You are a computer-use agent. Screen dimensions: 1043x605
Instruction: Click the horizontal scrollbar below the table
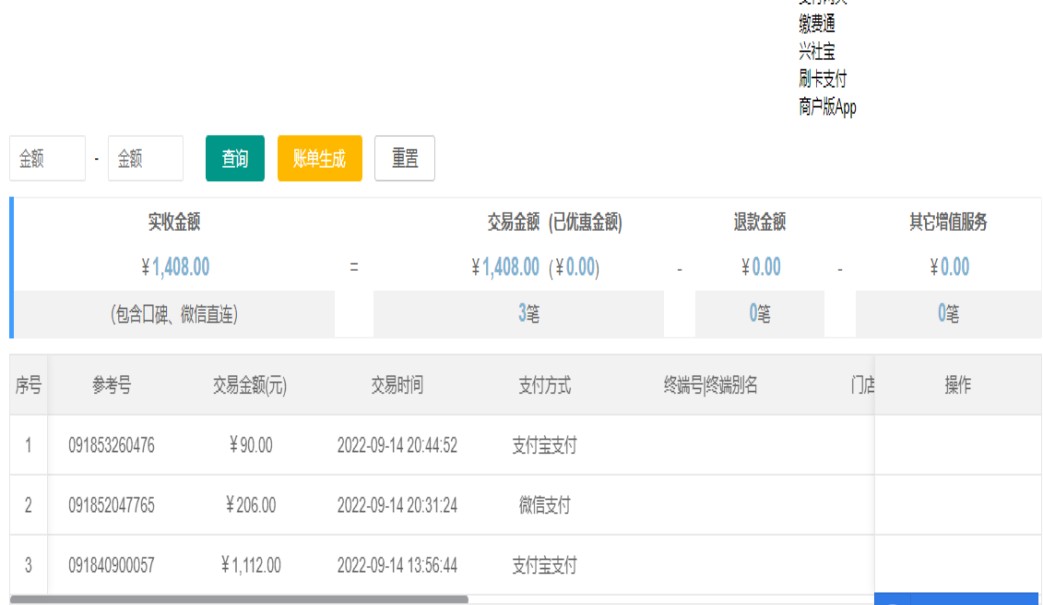tap(240, 600)
